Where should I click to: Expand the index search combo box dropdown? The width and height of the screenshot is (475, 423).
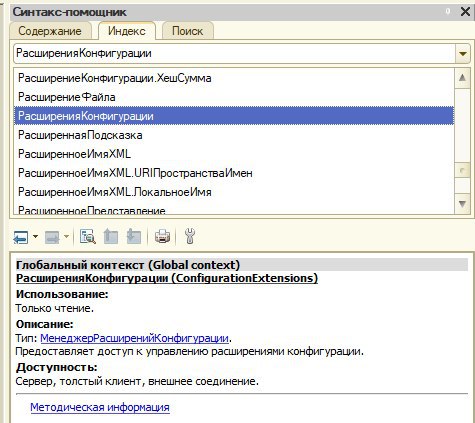pyautogui.click(x=462, y=53)
